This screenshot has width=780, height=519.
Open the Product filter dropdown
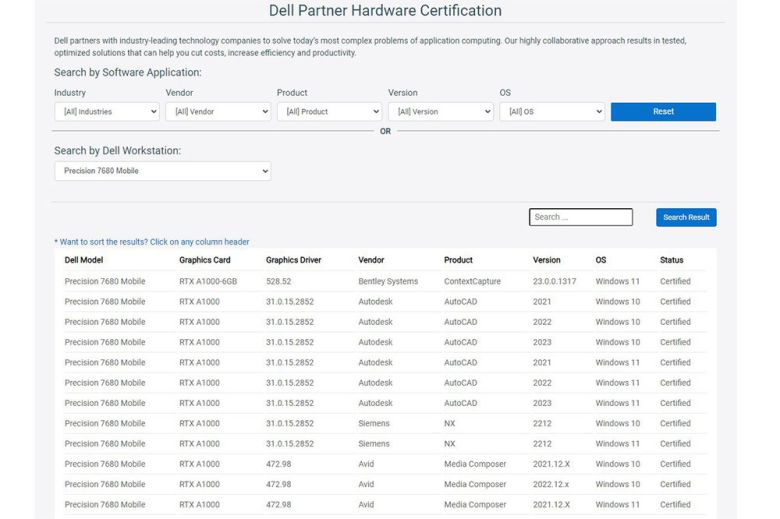(329, 112)
